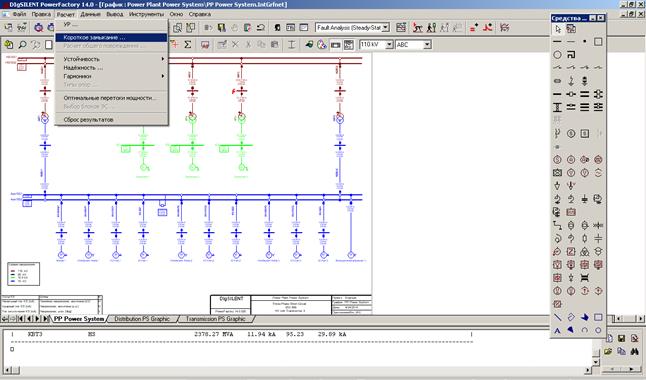Click the undo arrow toolbar icon
Screen dimensions: 646x380
click(x=260, y=28)
